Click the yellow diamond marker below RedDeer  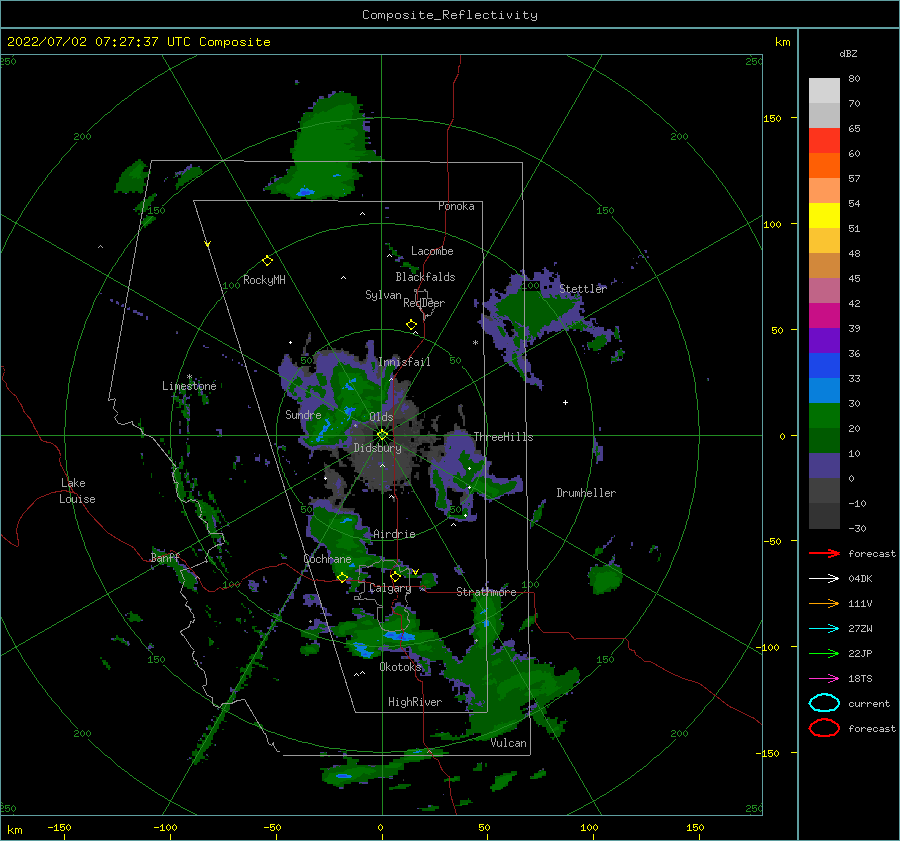coord(411,325)
